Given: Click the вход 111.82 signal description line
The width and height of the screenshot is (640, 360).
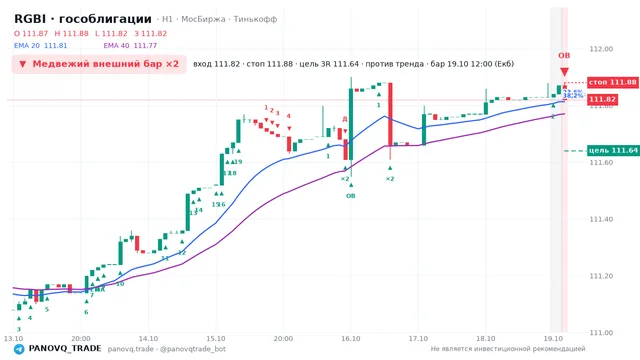Looking at the screenshot, I should tap(353, 64).
